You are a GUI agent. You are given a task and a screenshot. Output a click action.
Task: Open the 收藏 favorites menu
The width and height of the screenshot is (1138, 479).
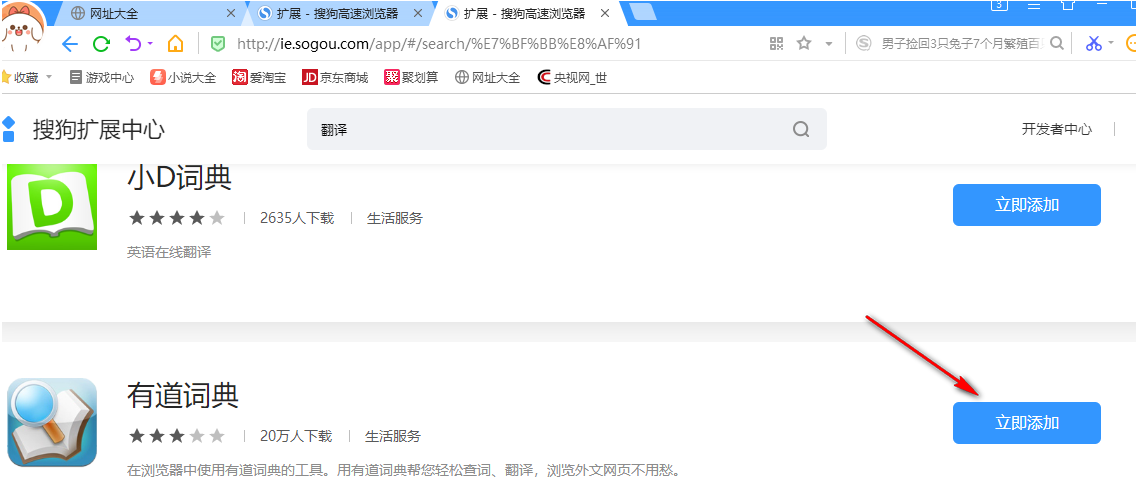27,78
